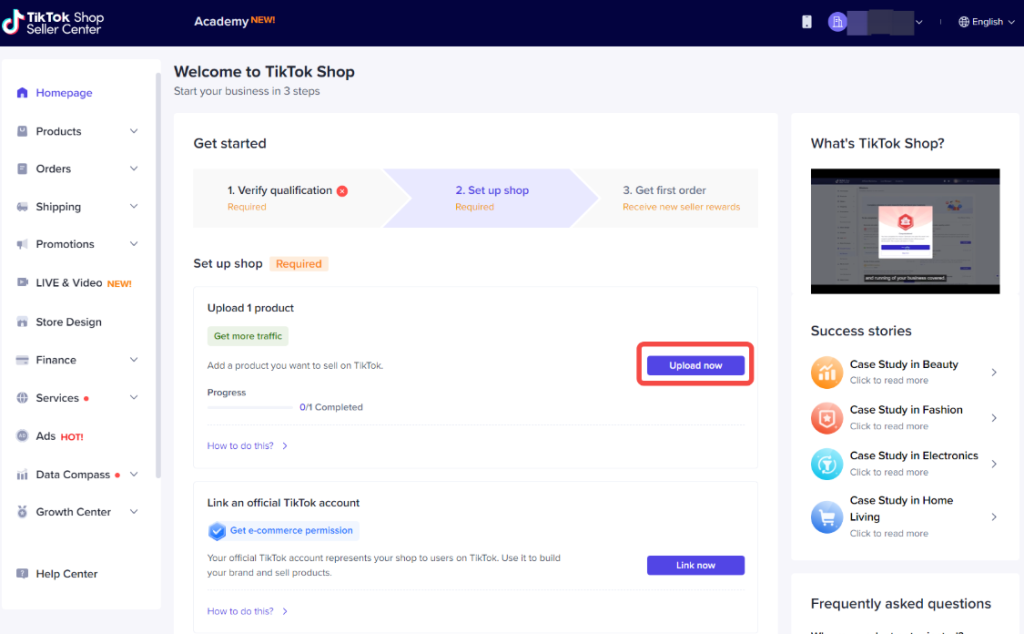Click the LIVE & Video camera icon

(x=22, y=282)
